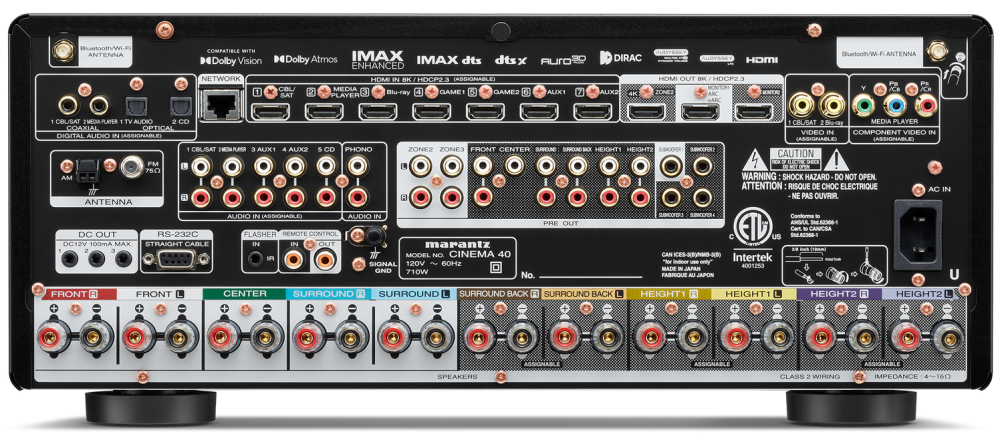Click the CAUTION label box
The image size is (1000, 438).
click(x=795, y=159)
